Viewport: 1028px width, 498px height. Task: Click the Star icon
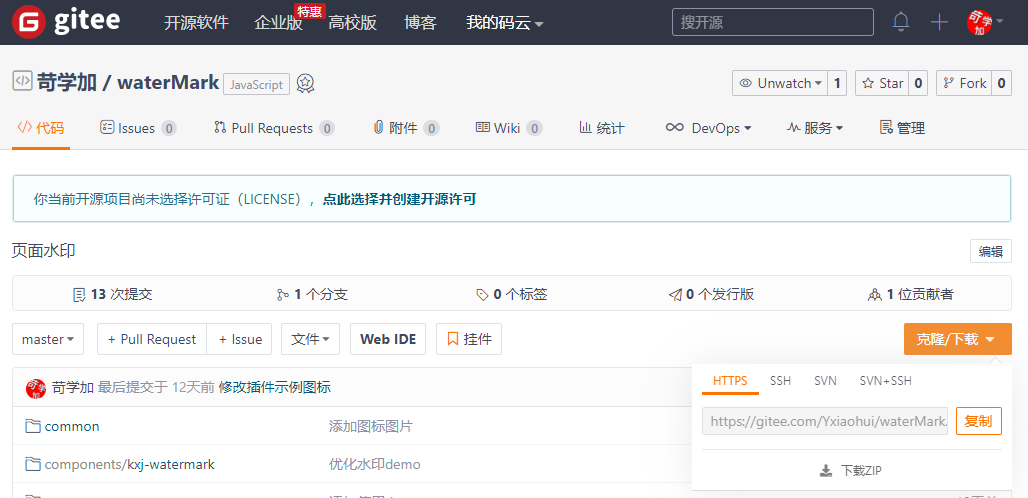pos(868,83)
